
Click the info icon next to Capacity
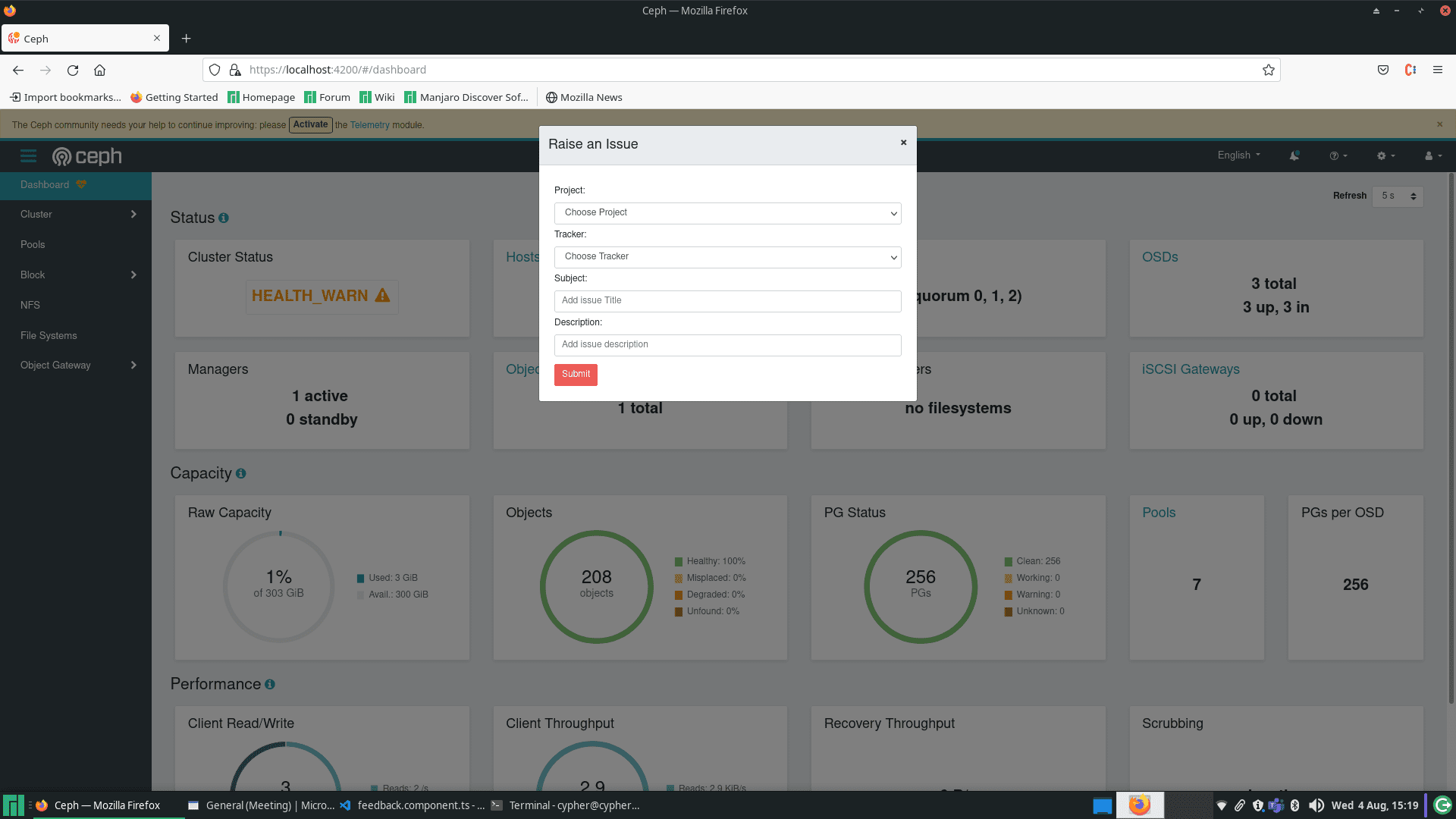[x=241, y=473]
